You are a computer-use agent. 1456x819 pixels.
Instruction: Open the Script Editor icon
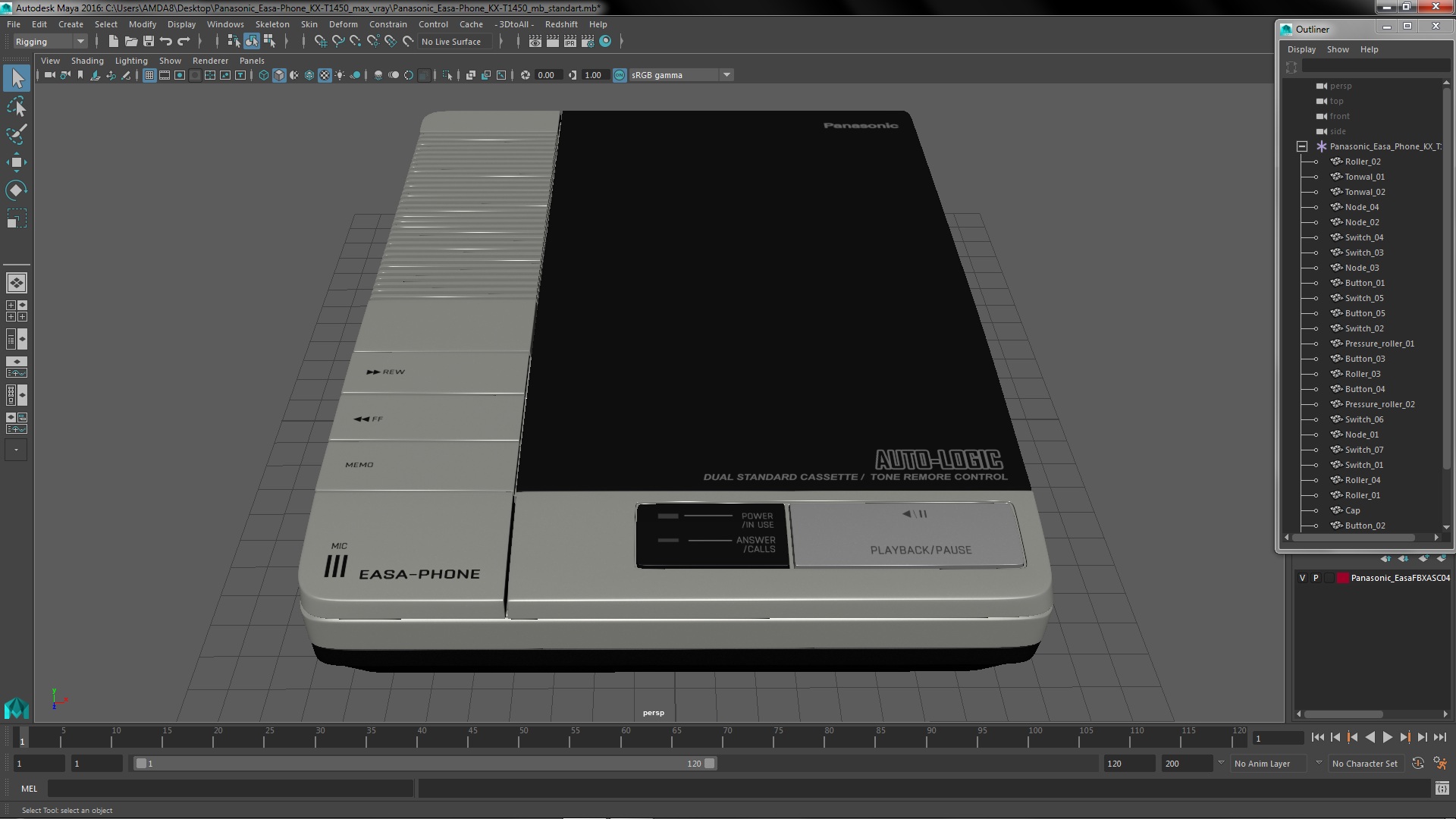coord(1442,789)
